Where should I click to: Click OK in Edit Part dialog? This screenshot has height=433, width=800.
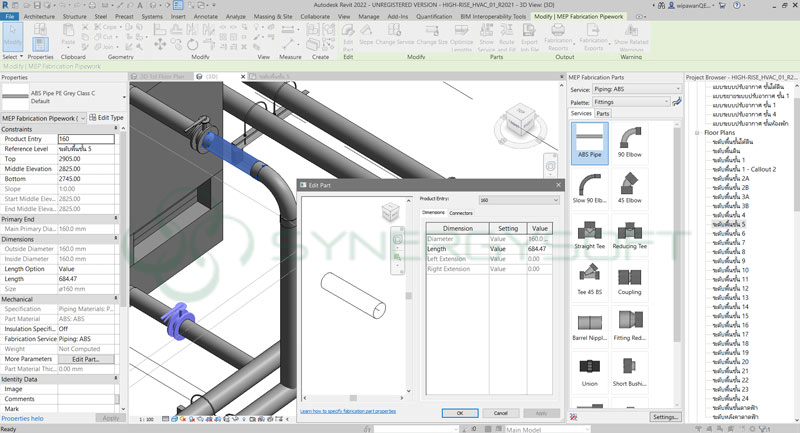point(459,412)
